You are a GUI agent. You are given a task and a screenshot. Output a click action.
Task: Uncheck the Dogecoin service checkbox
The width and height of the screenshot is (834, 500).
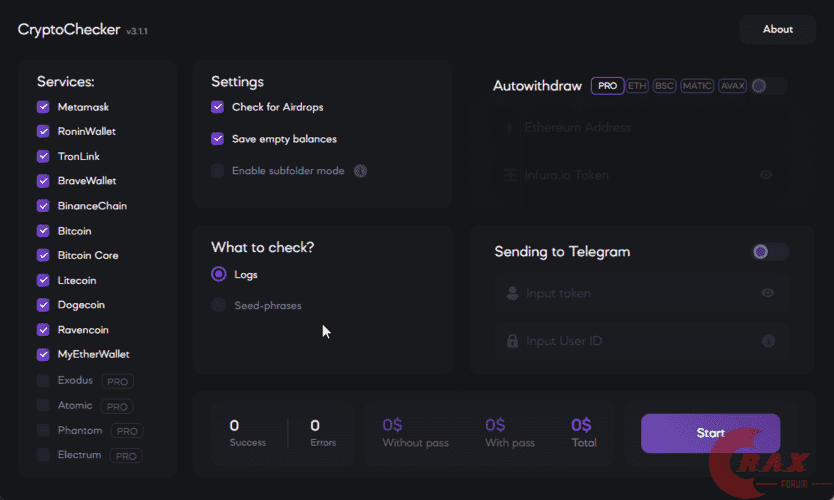(43, 305)
